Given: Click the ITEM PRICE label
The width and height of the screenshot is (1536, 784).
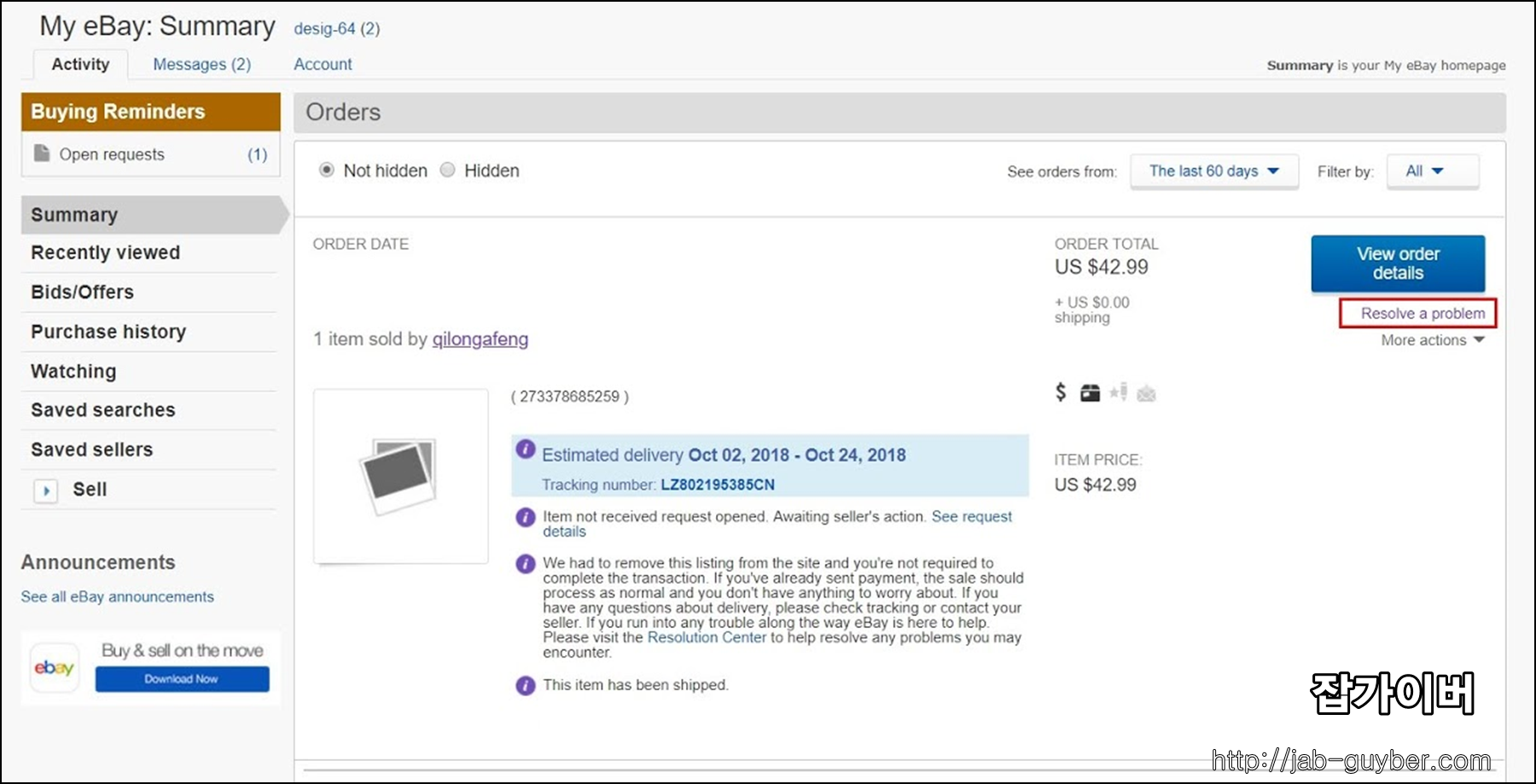Looking at the screenshot, I should point(1097,460).
